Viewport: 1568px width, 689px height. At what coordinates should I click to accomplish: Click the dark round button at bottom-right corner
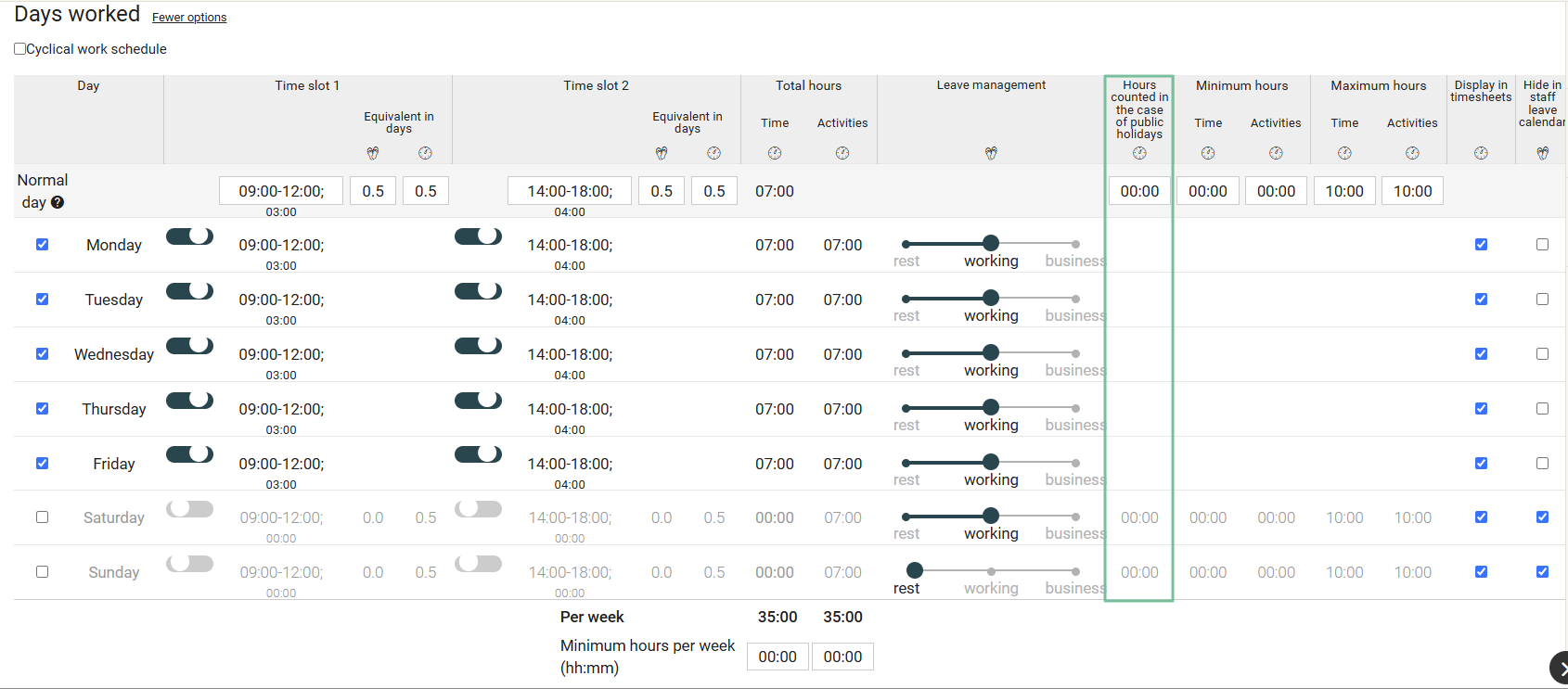[x=1559, y=668]
